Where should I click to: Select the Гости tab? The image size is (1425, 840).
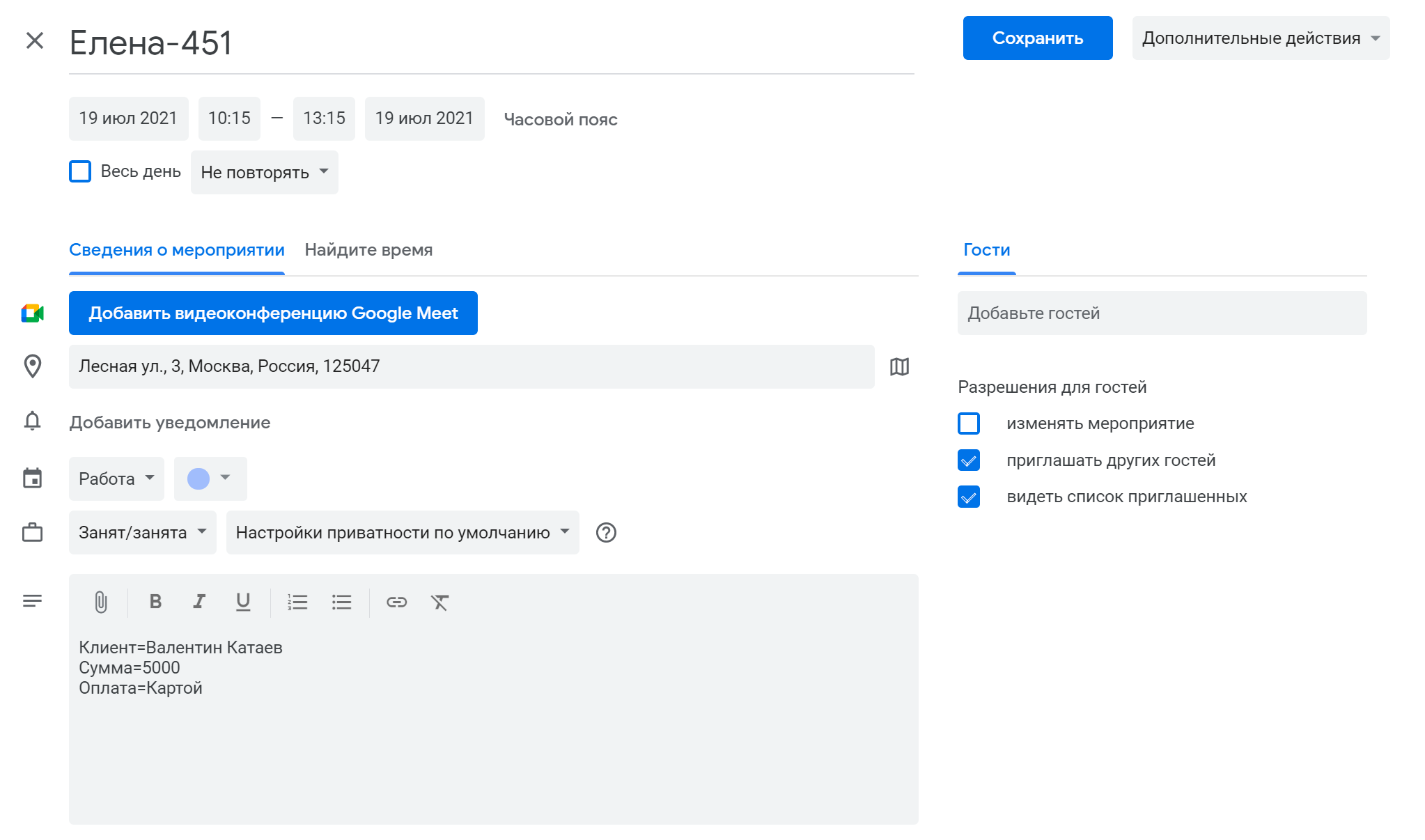tap(986, 250)
